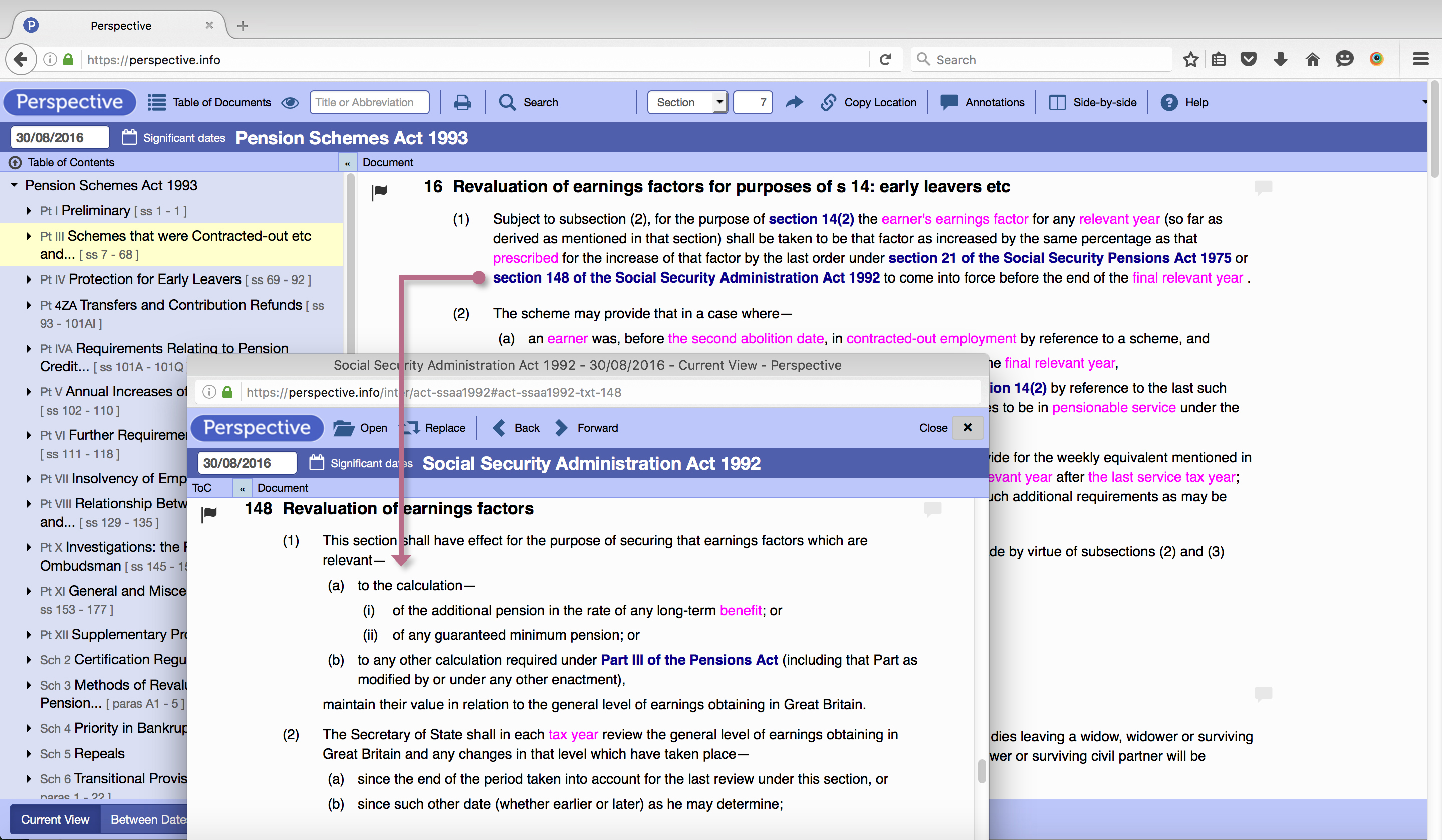This screenshot has height=840, width=1442.
Task: Open Significant dates calendar for Pension Schemes Act
Action: [x=173, y=137]
